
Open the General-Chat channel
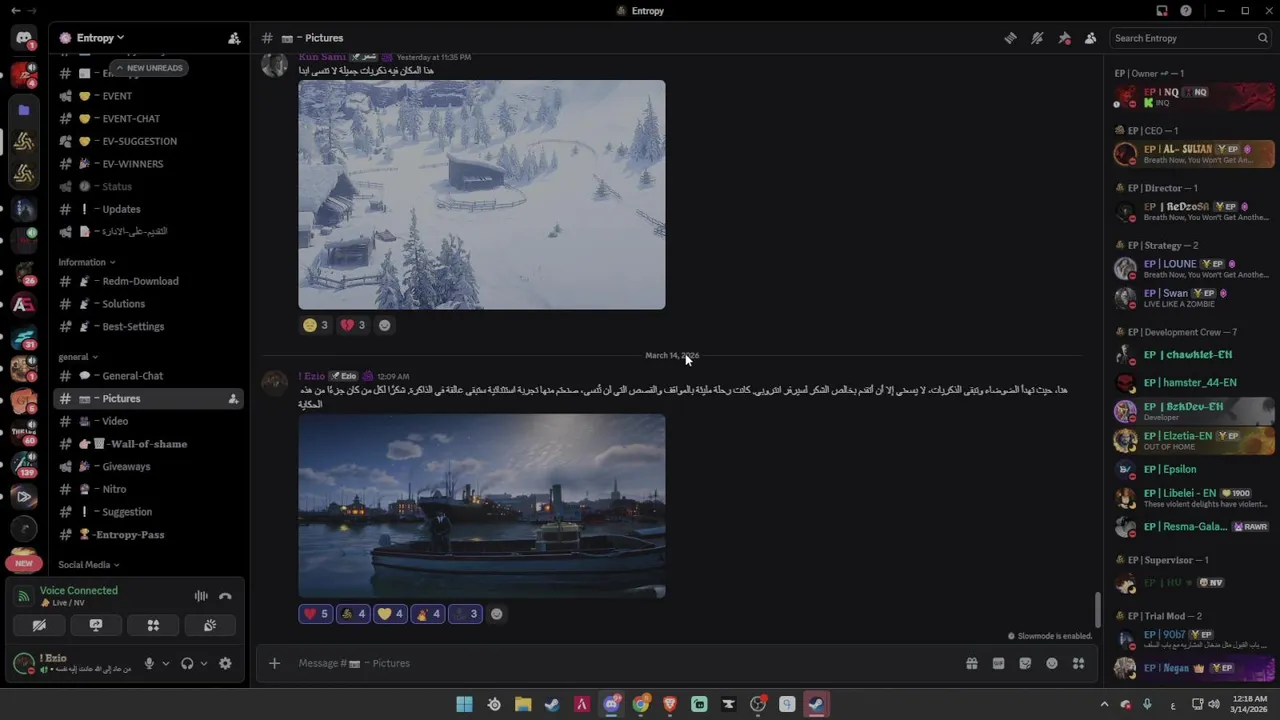149,376
